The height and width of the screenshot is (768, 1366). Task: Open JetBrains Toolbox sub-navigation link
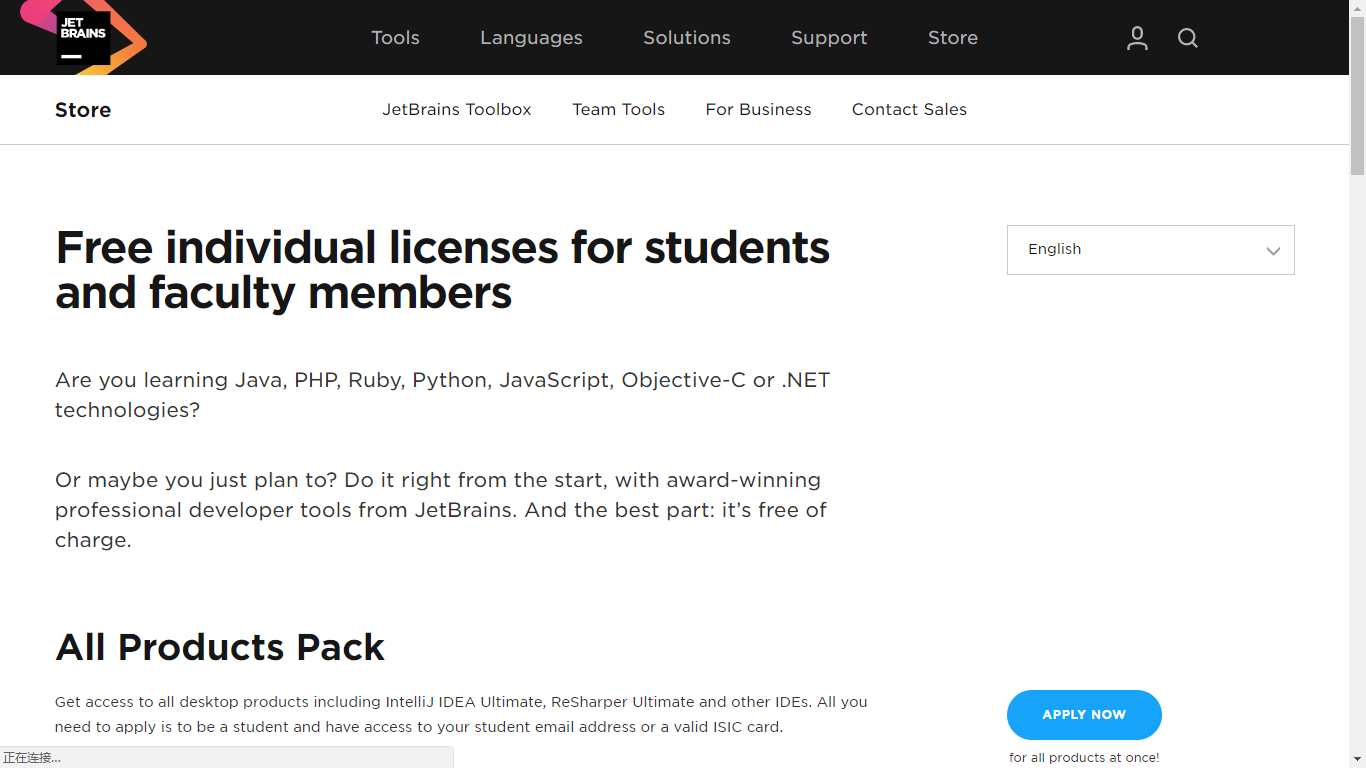457,110
